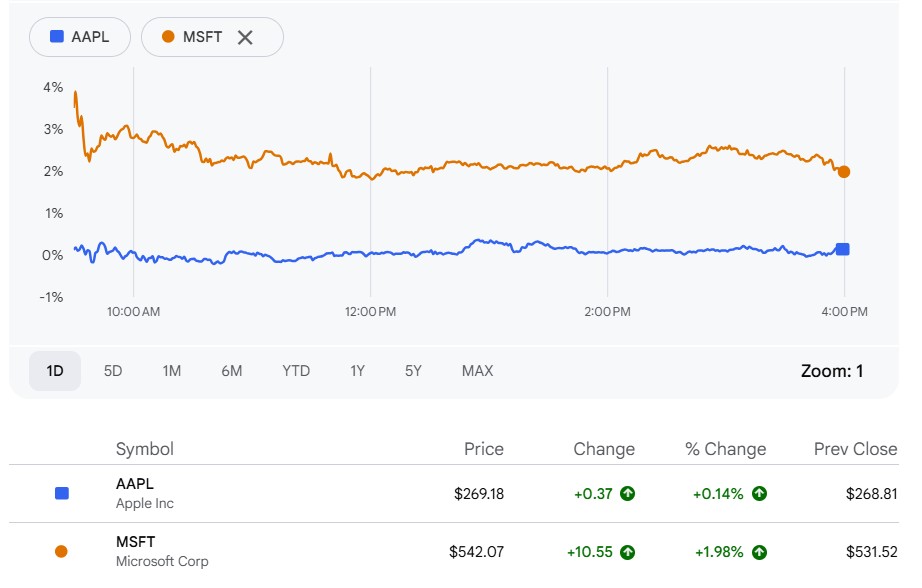Click the green up arrow beside +10.55

(627, 551)
